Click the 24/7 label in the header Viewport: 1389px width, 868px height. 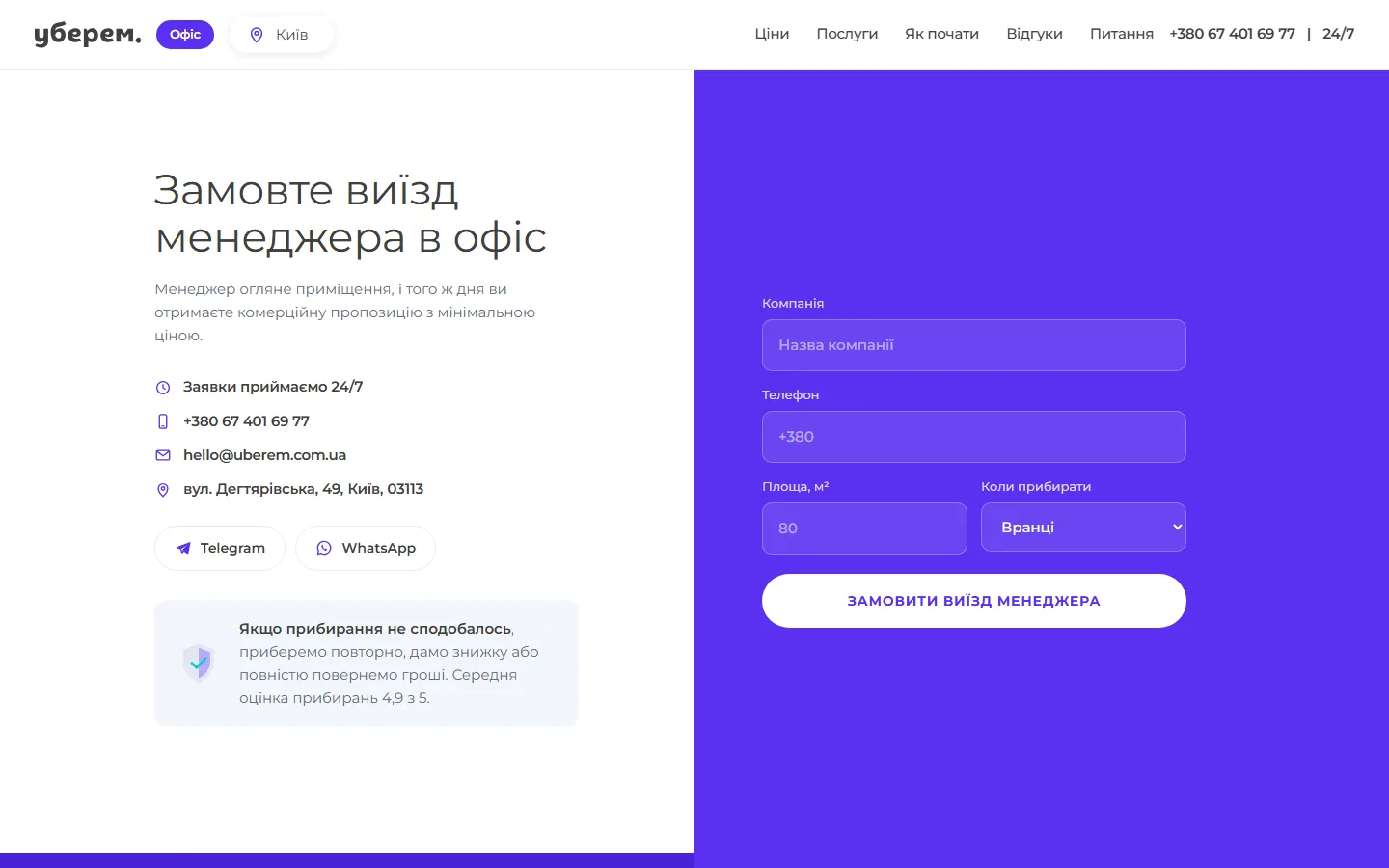pos(1338,34)
